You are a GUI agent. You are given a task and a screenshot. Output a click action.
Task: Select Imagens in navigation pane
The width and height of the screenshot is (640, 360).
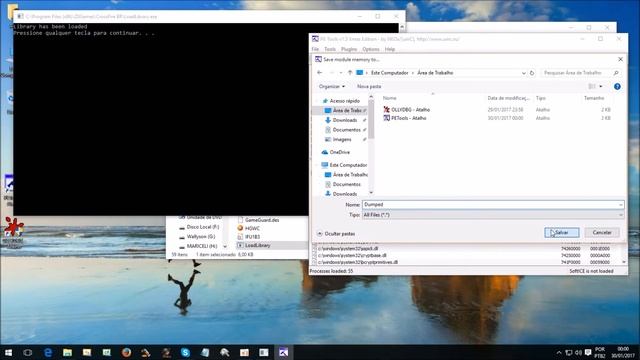point(342,140)
